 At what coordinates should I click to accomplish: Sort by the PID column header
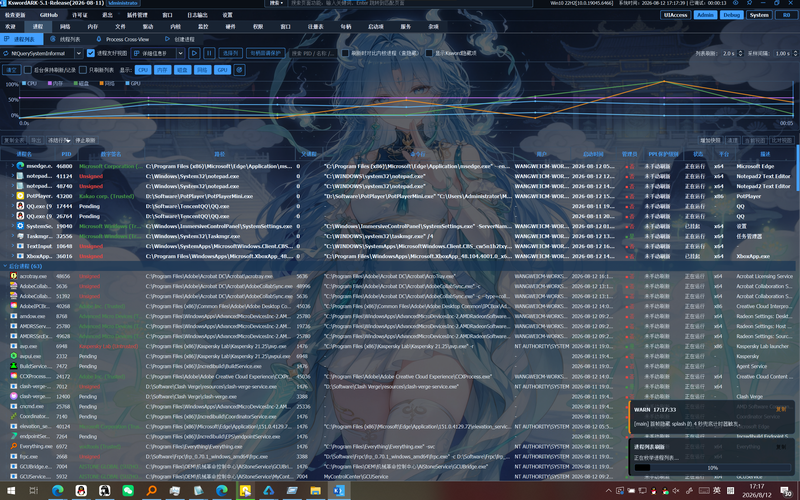click(66, 154)
